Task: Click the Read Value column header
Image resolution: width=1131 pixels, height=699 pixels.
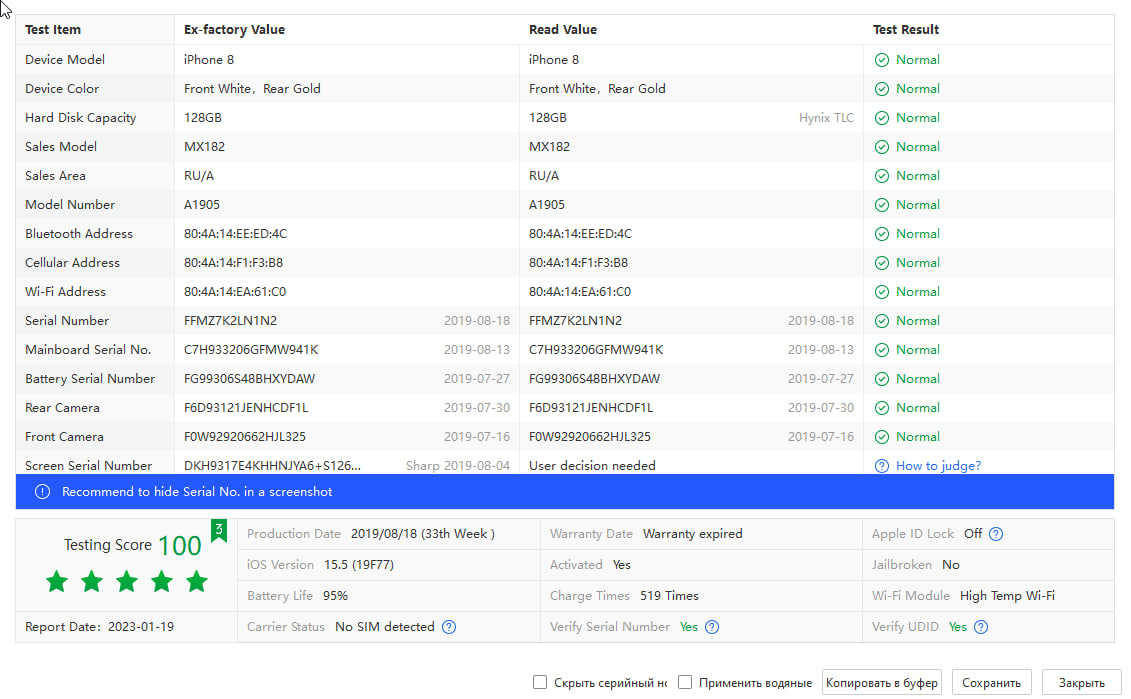Action: click(563, 30)
